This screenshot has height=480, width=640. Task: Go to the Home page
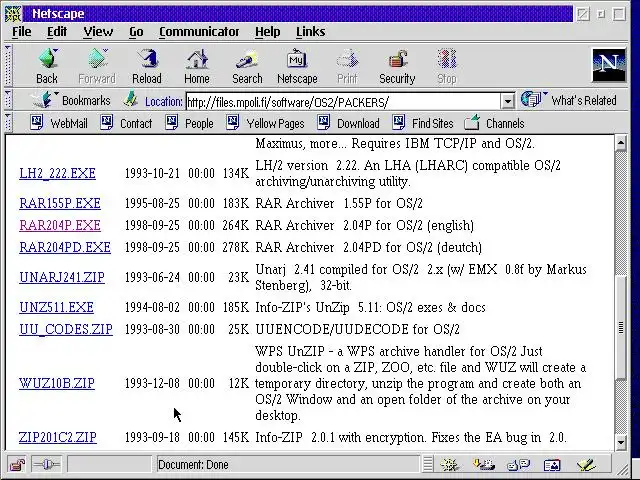197,66
